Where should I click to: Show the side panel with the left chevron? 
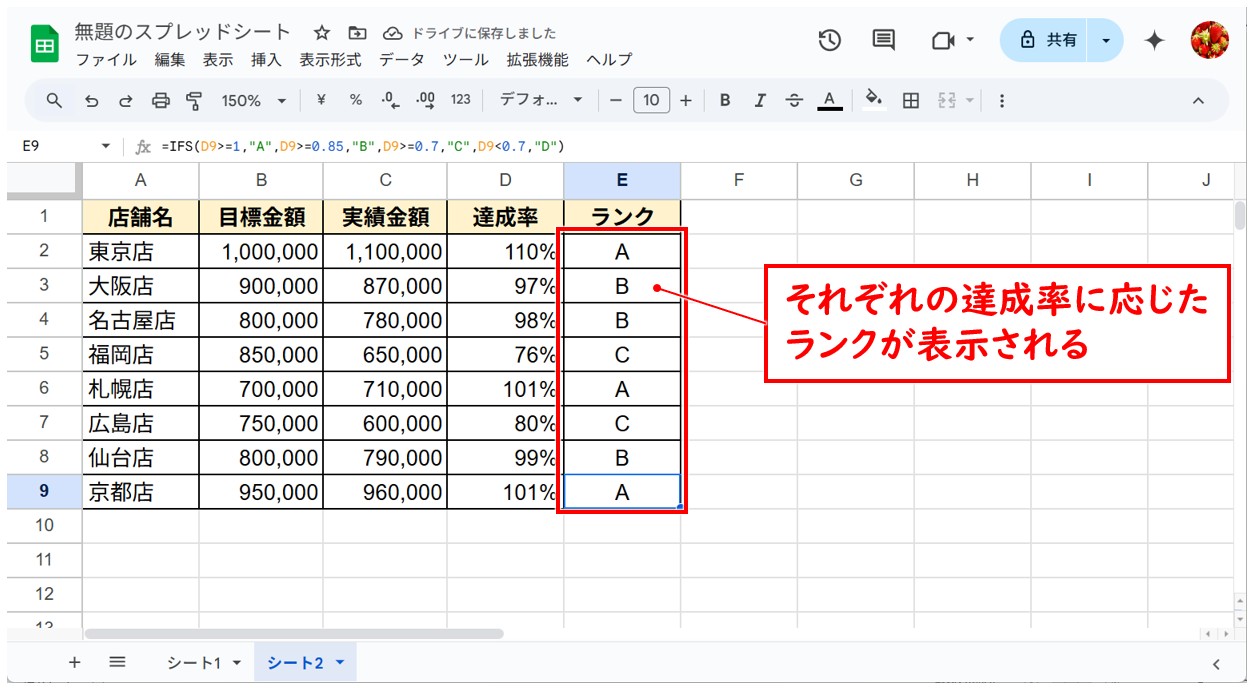click(x=1216, y=664)
